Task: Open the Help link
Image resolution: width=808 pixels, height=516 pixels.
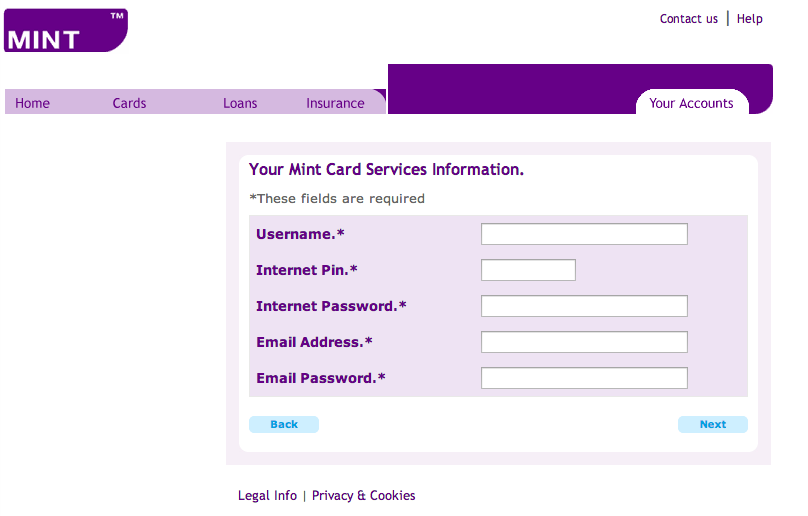Action: 749,19
